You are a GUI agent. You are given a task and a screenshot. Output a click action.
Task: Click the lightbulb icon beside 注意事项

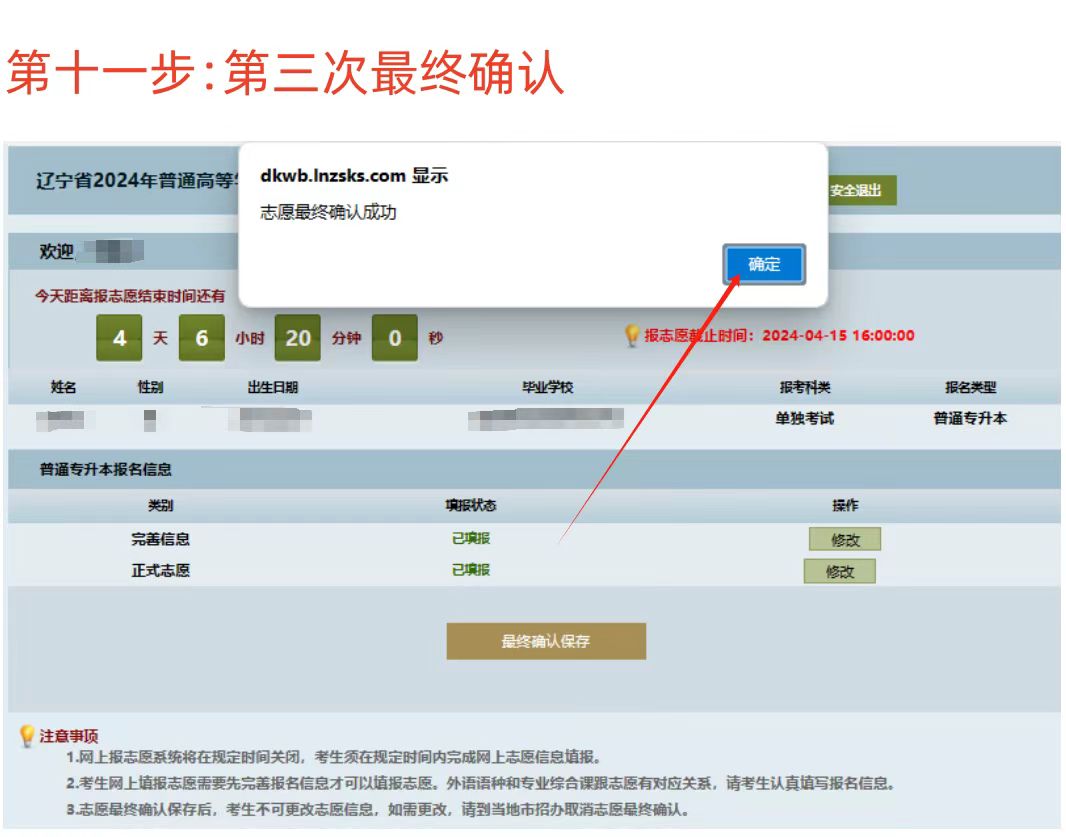point(27,736)
